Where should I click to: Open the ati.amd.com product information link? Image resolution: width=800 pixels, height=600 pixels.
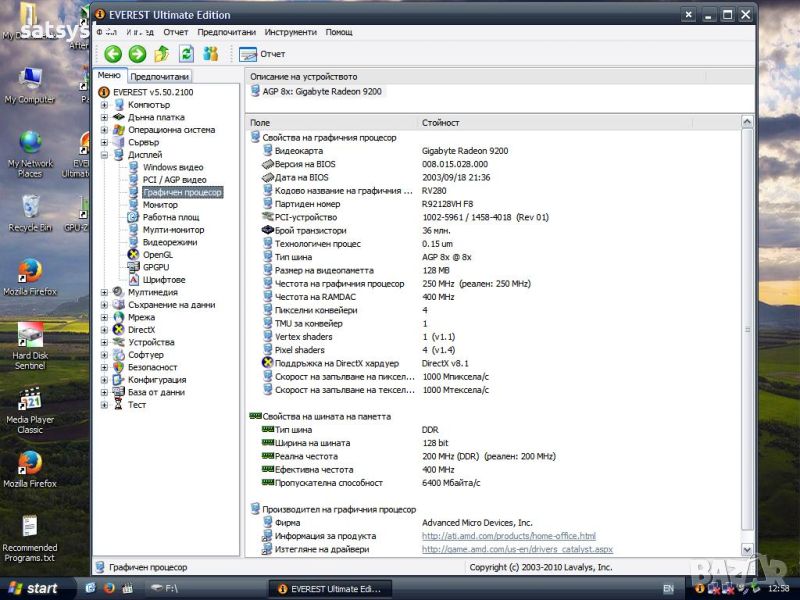(x=508, y=536)
